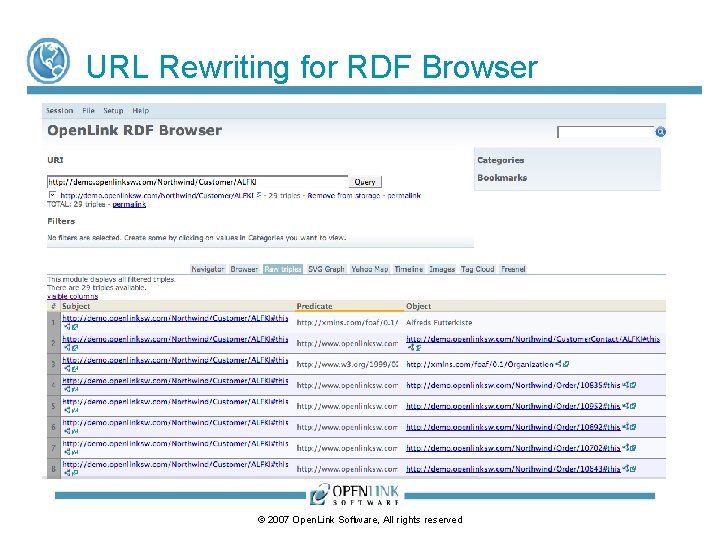Open the CustomerContact/ALFKI object link

pyautogui.click(x=533, y=339)
